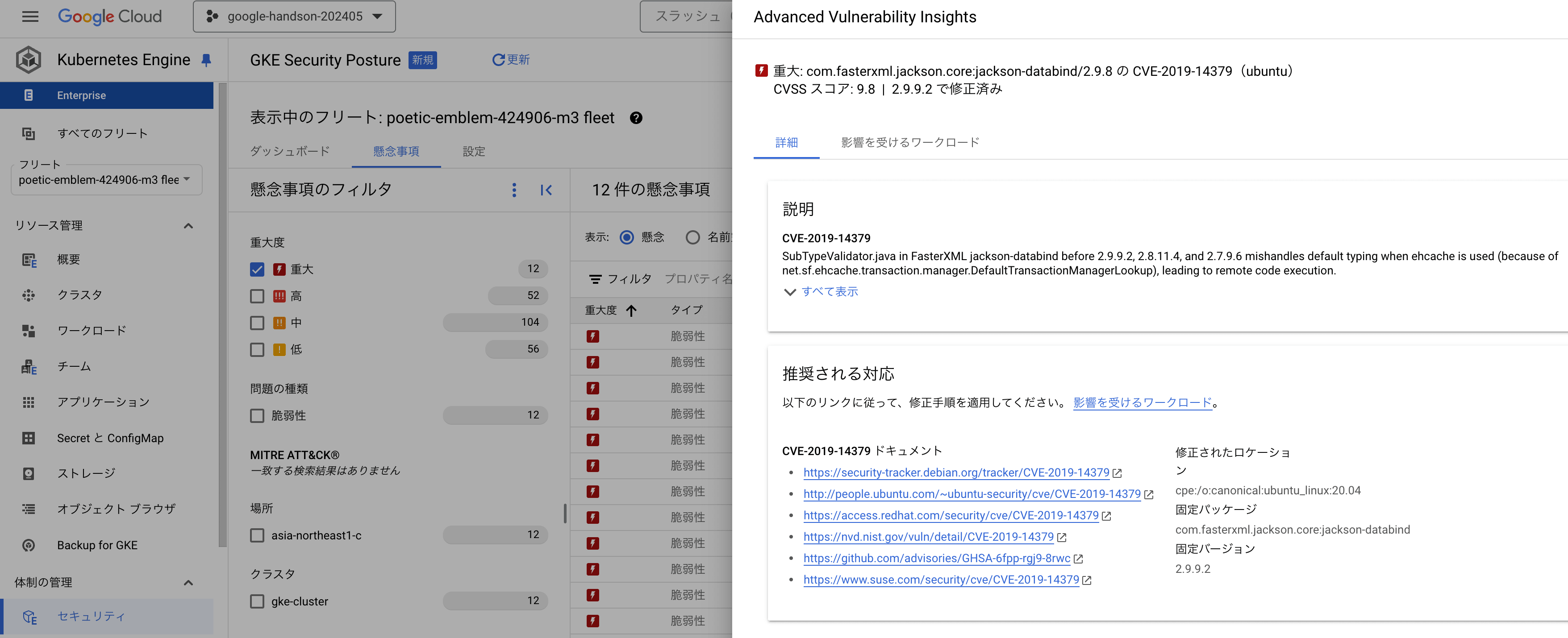This screenshot has height=638, width=1568.
Task: Open the hamburger navigation menu
Action: 30,17
